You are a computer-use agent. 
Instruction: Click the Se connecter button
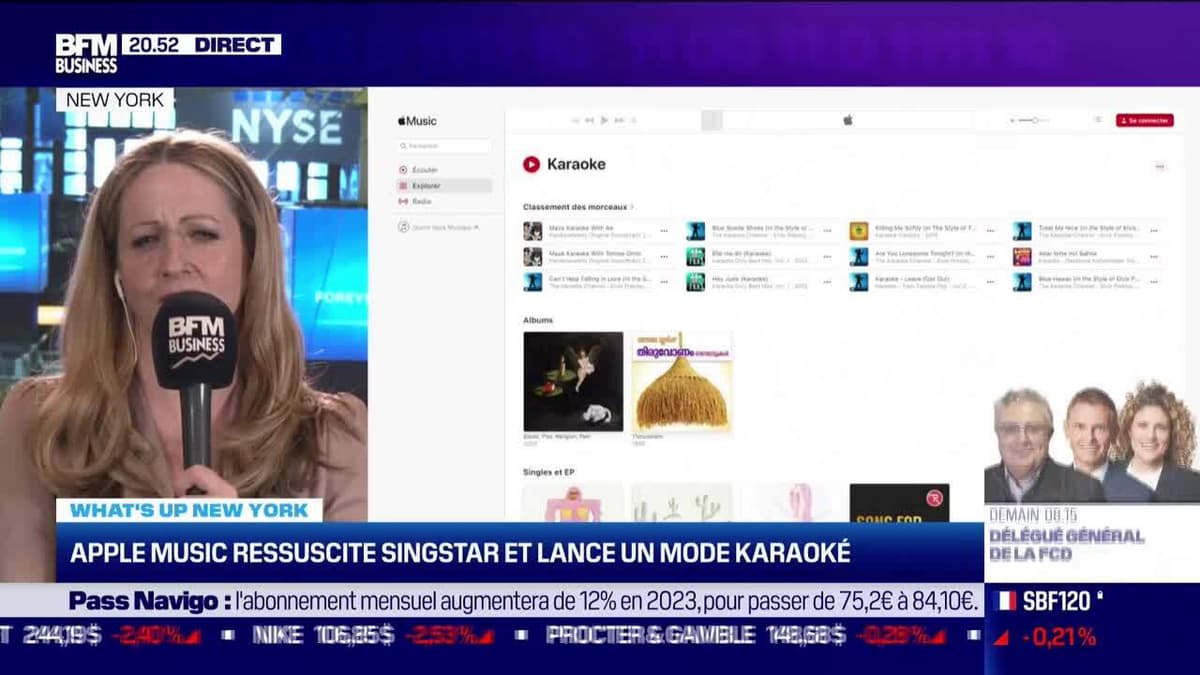[x=1145, y=120]
